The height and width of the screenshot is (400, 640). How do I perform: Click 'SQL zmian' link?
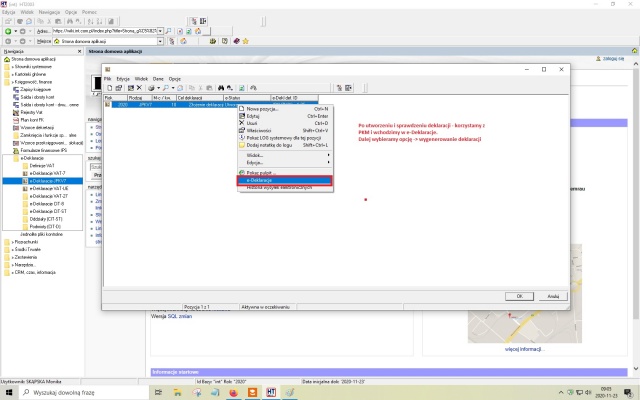click(180, 316)
